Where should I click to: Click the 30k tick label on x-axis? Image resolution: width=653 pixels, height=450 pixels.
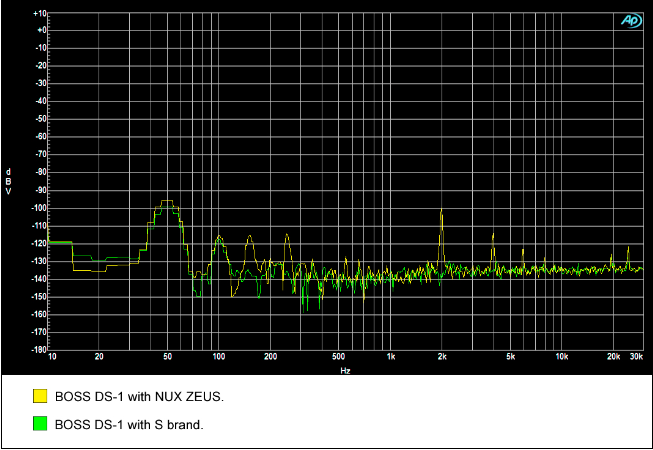click(x=636, y=357)
